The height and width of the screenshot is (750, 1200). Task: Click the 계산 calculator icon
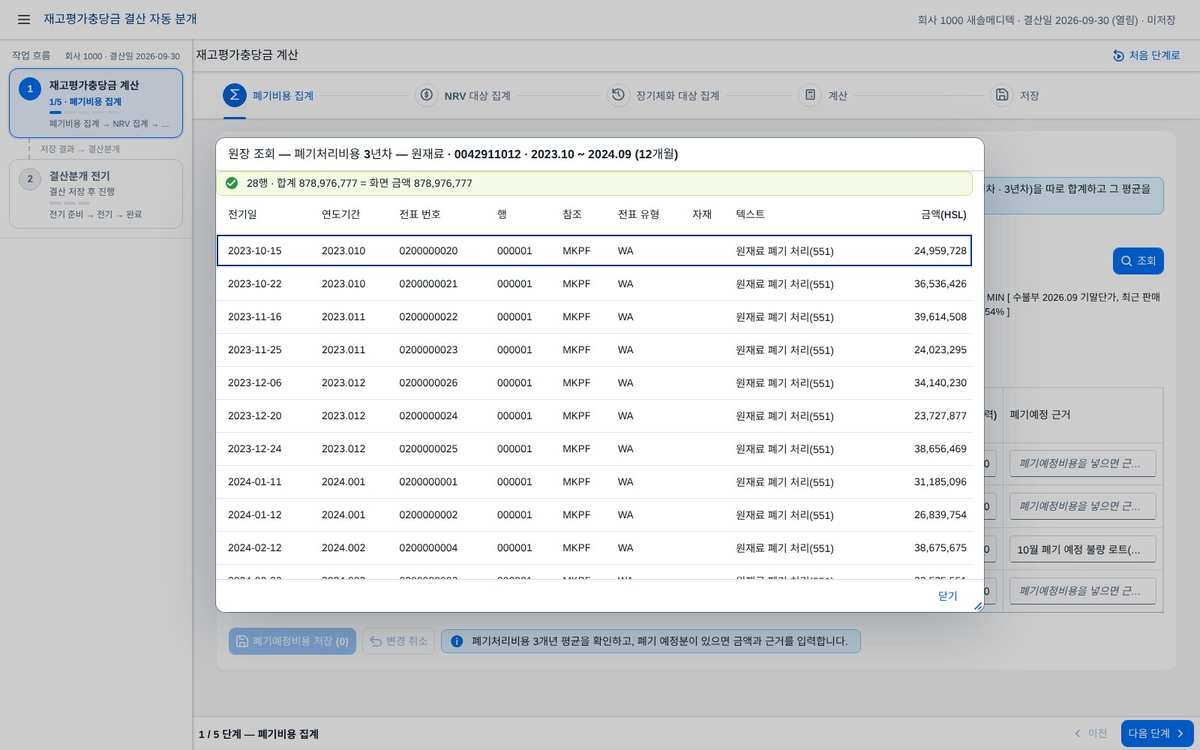[x=810, y=95]
